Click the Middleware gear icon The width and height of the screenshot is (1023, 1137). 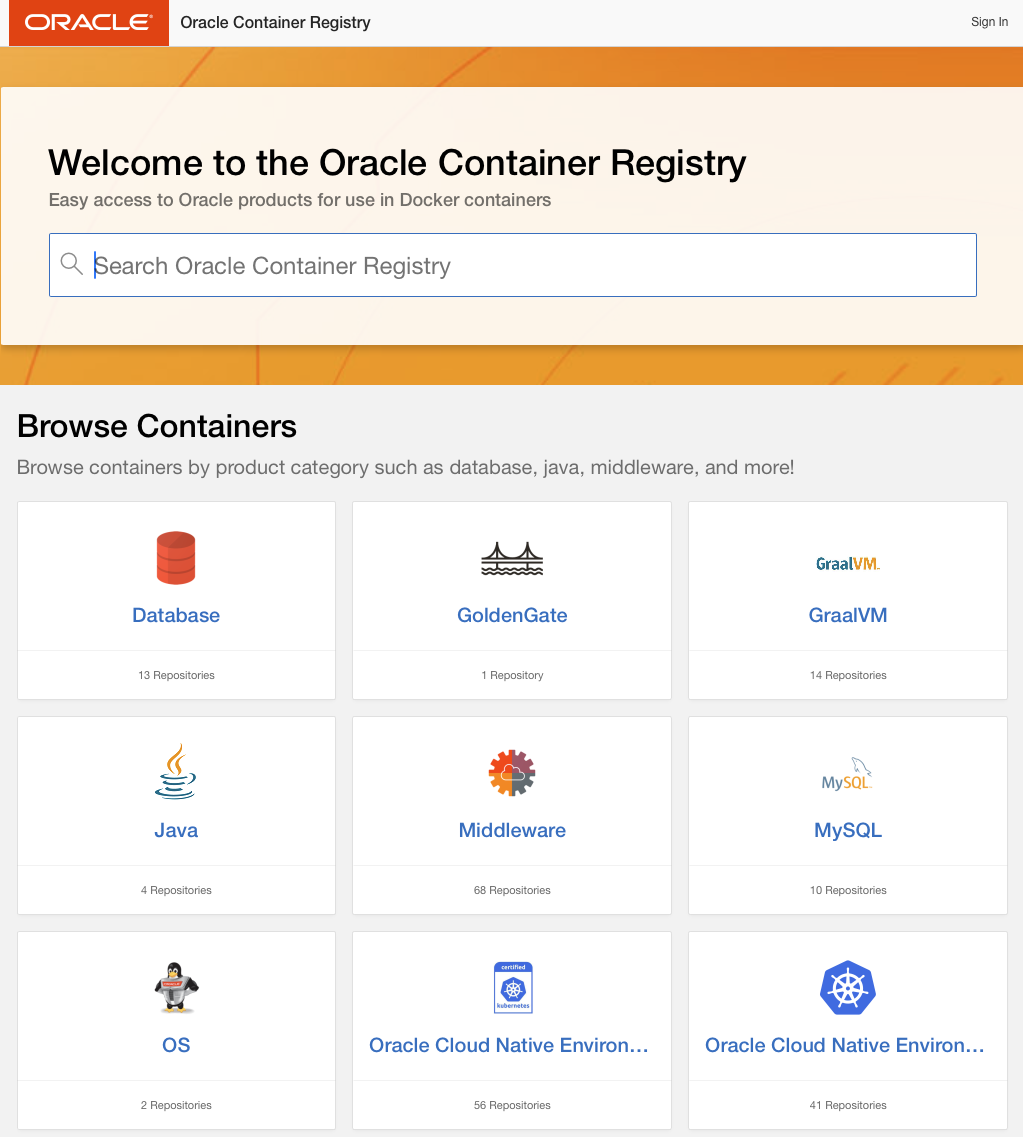(x=512, y=773)
